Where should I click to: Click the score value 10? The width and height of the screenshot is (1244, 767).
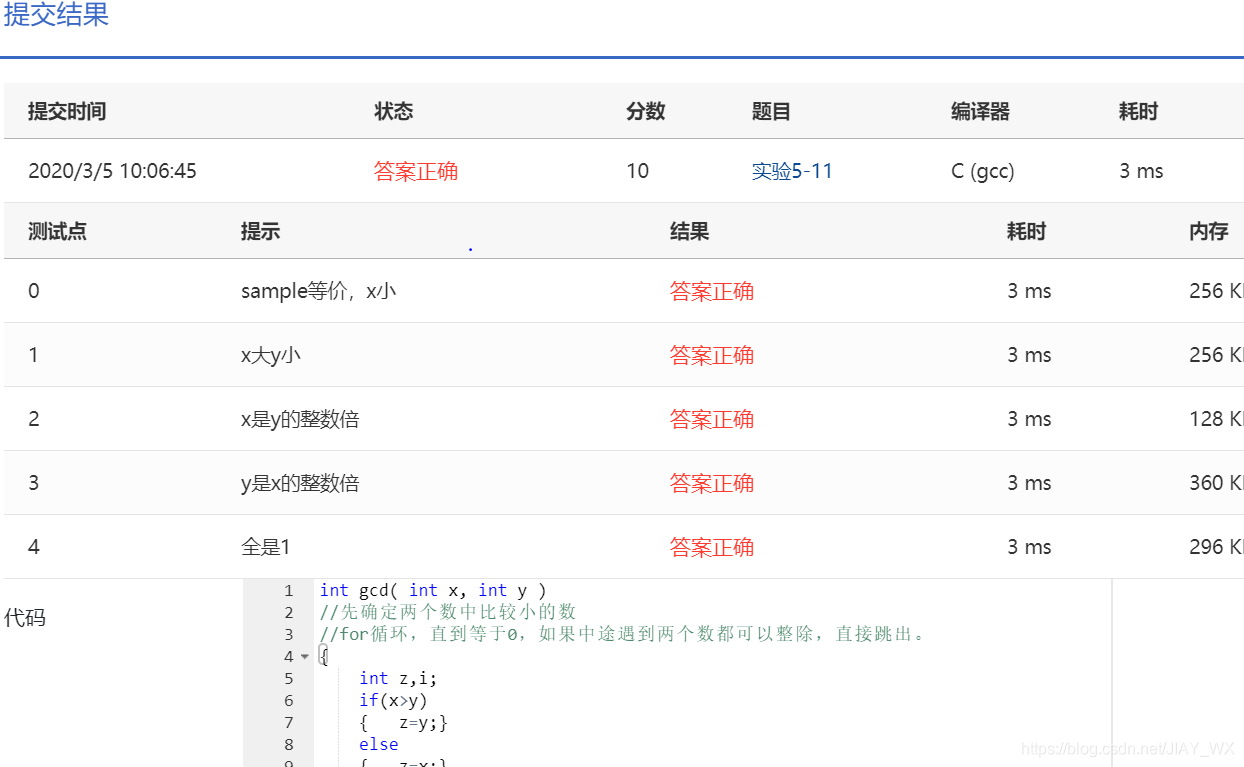coord(638,171)
